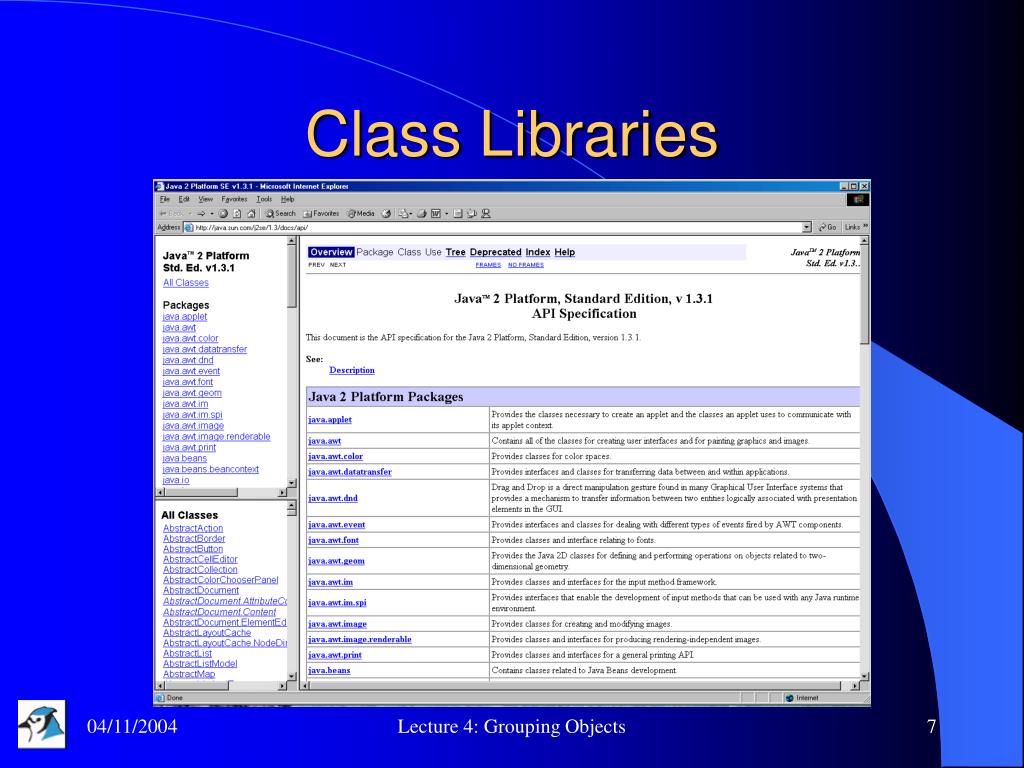
Task: Click the NO FRAMES link
Action: [x=526, y=265]
